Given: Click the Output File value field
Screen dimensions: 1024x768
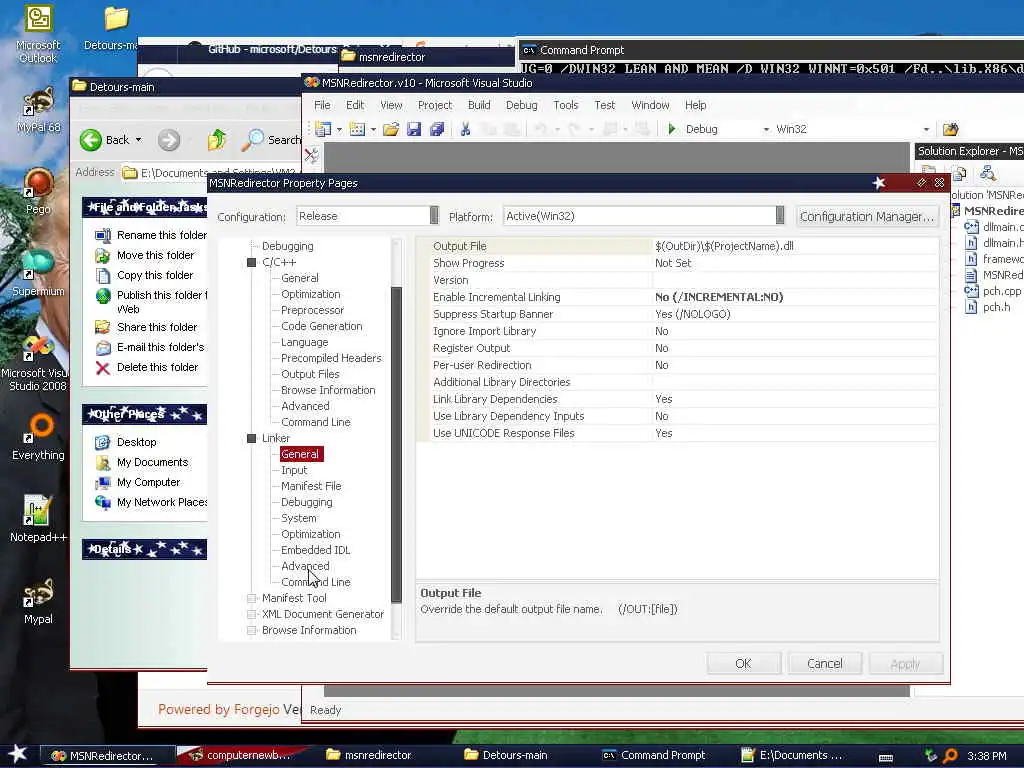Looking at the screenshot, I should click(795, 246).
